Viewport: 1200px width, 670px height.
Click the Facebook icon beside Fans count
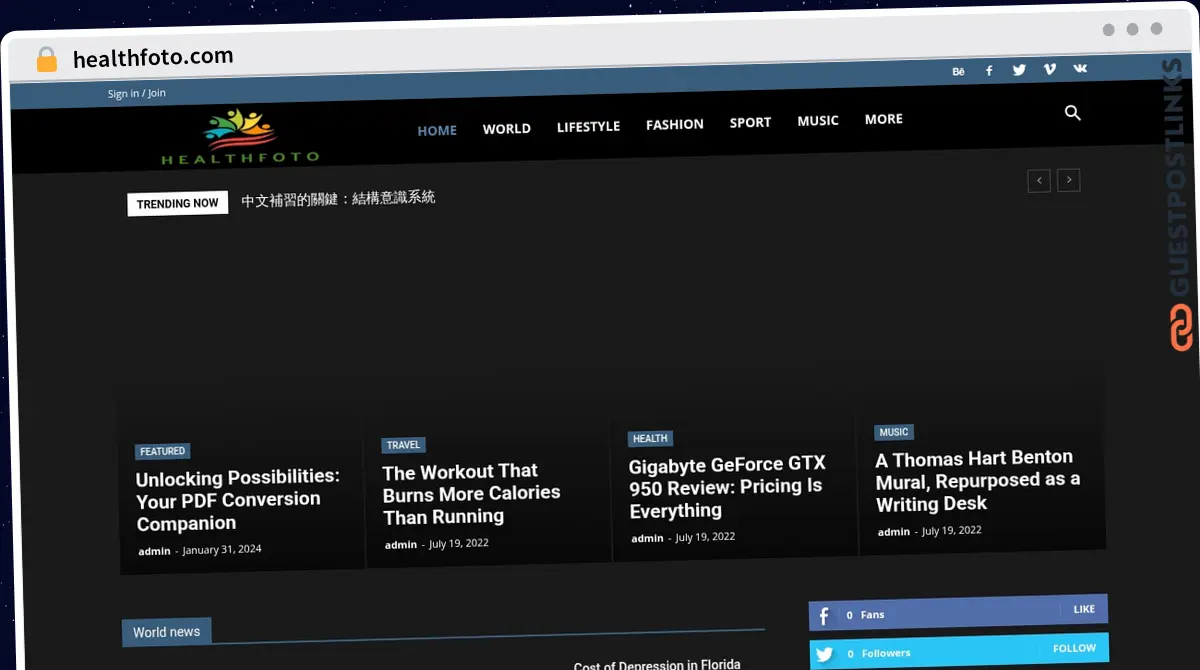[824, 616]
